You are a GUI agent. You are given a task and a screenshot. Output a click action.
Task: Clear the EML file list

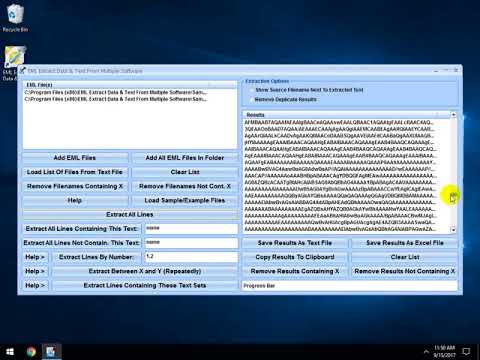coord(185,172)
